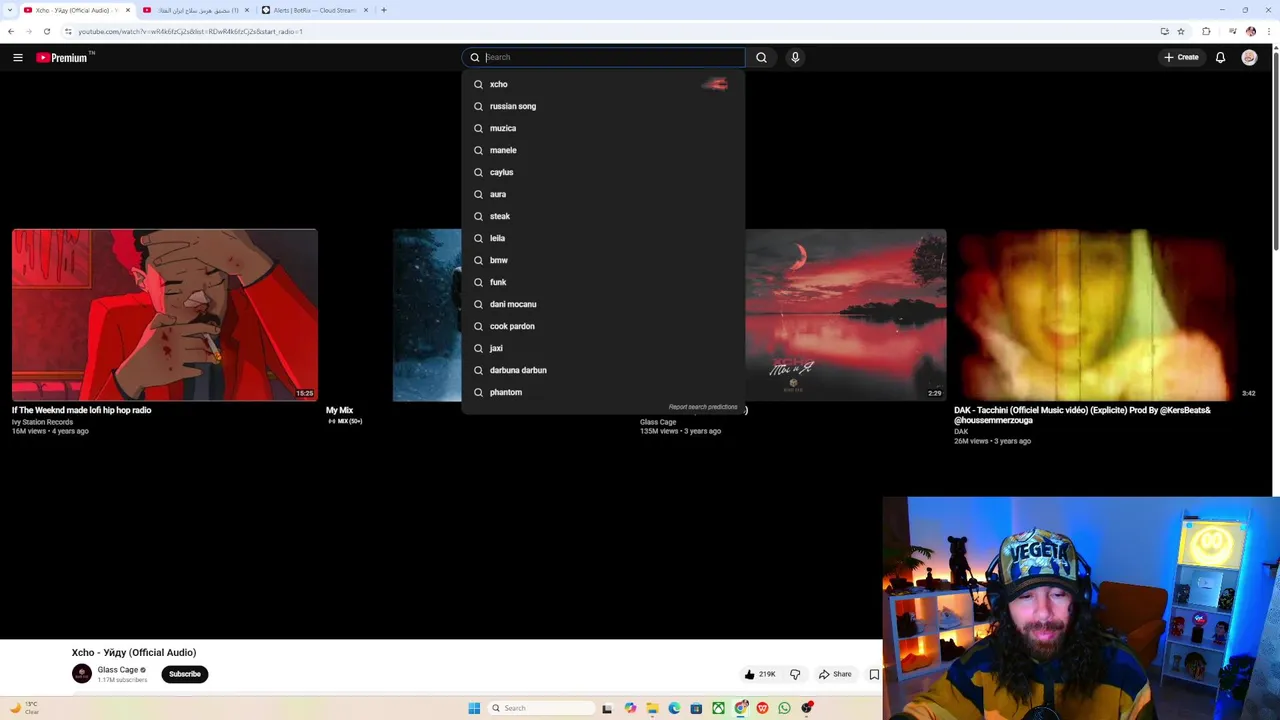The image size is (1280, 720).
Task: Open the Xbox app in taskbar
Action: point(718,708)
